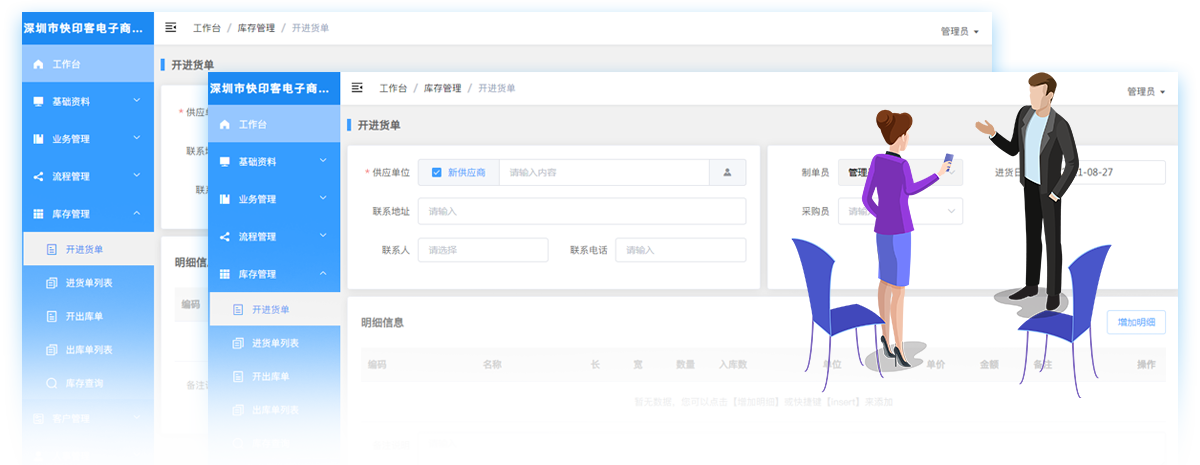Collapse 库存管理 chevron in front sidebar
1200x465 pixels.
tap(322, 273)
